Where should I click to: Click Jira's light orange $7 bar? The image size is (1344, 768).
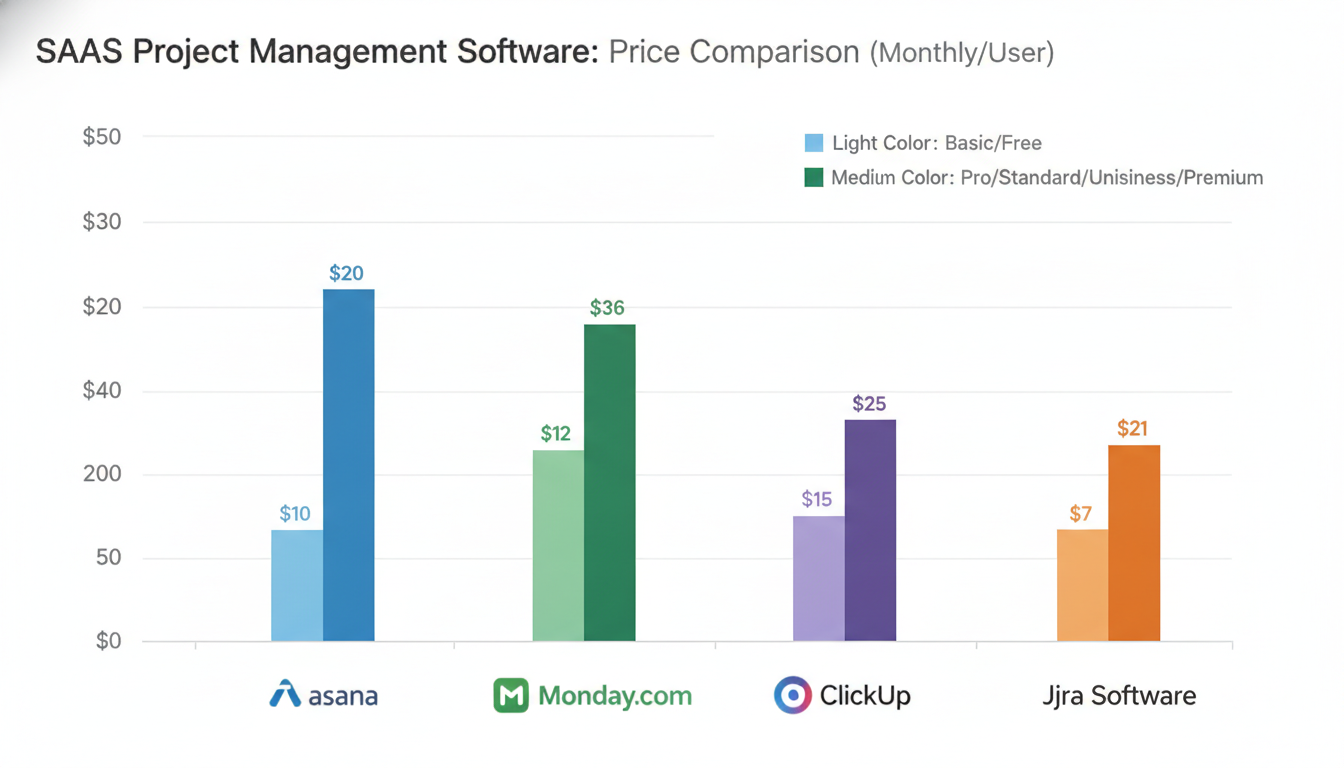tap(1083, 585)
